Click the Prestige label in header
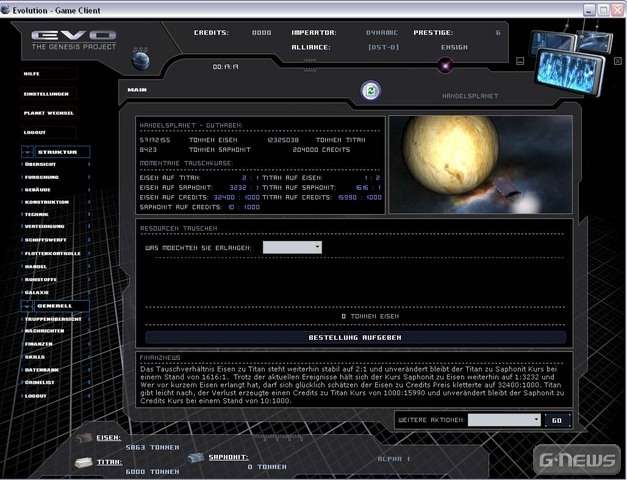Viewport: 627px width, 480px height. pyautogui.click(x=433, y=32)
